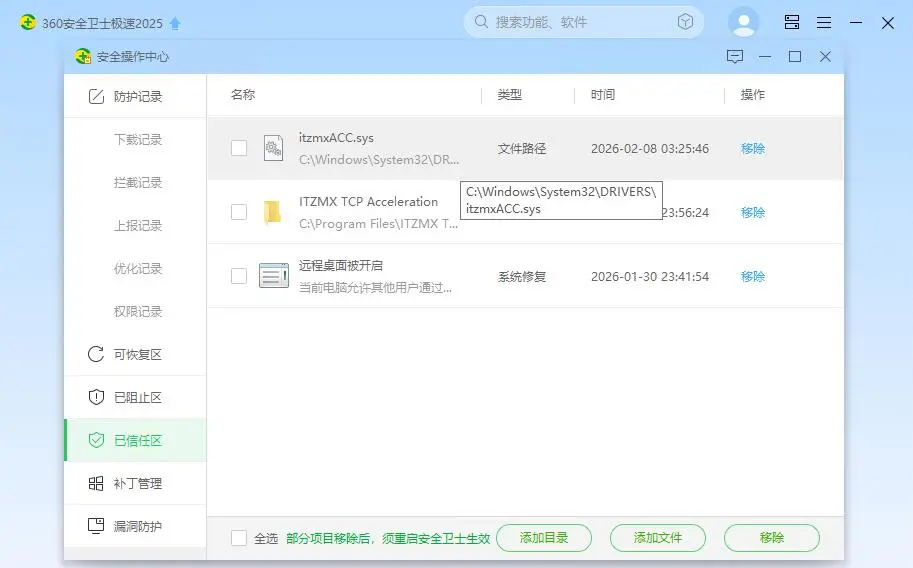Click the ITZMX TCP Acceleration folder icon
Screen dimensions: 913x568
(x=273, y=212)
